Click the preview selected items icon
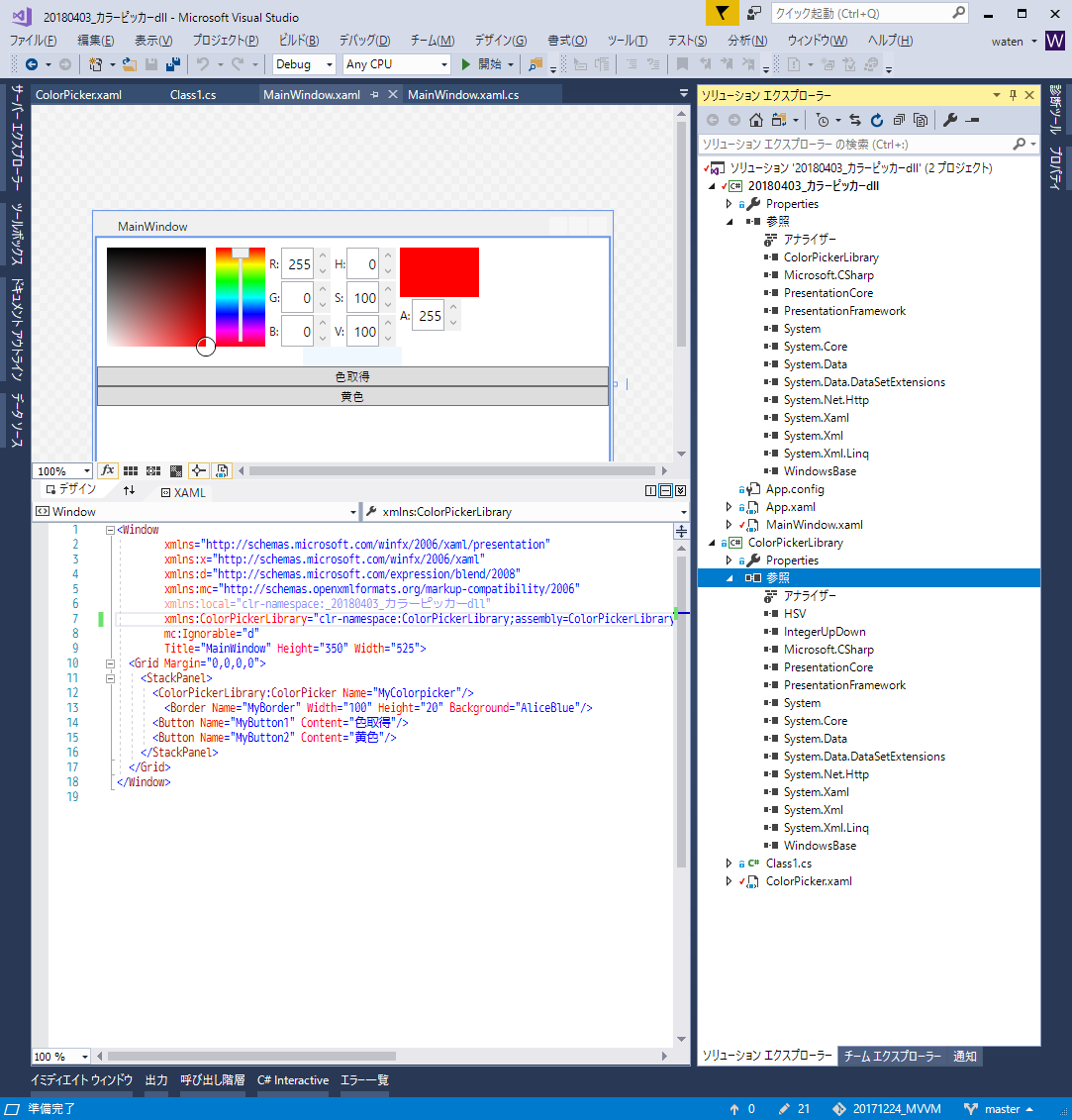 [972, 120]
